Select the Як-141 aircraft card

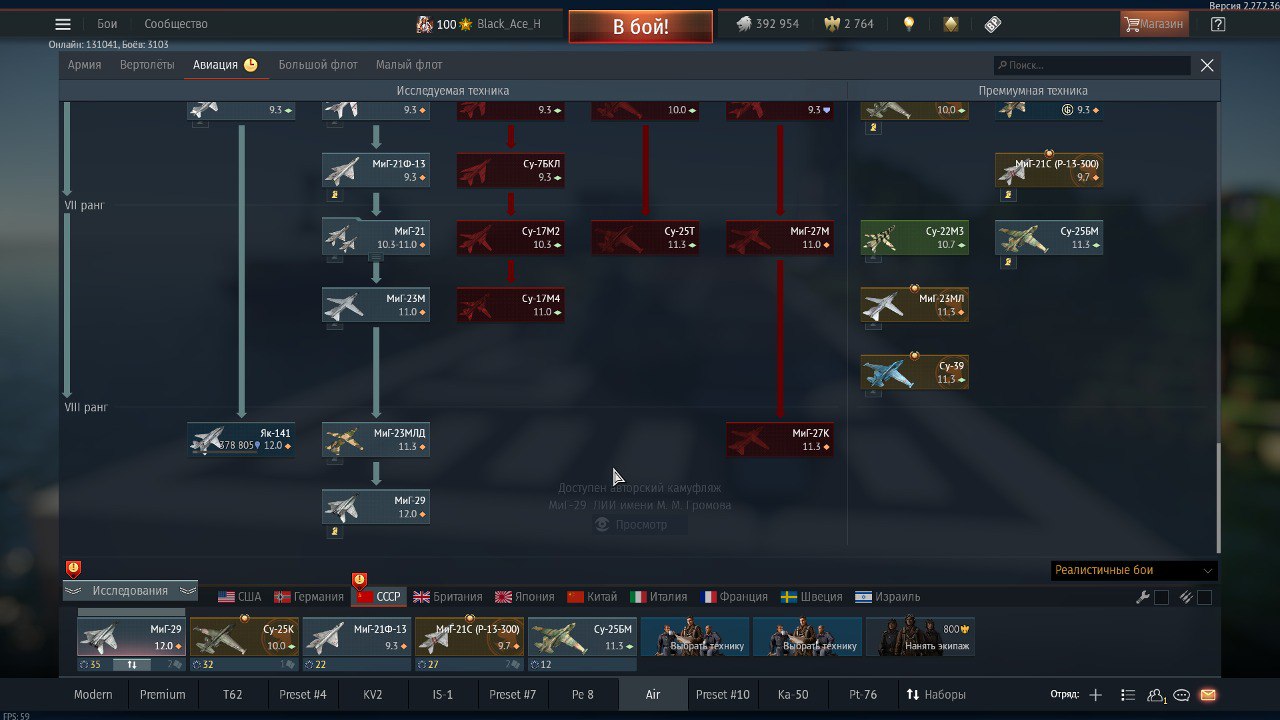pos(241,439)
